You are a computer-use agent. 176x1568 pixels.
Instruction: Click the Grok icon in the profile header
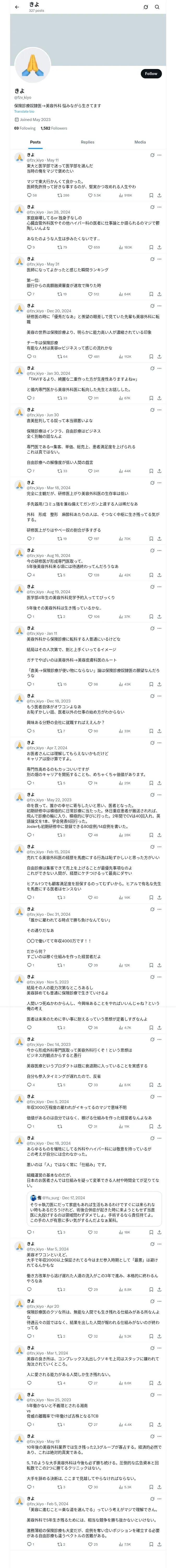pos(146,7)
